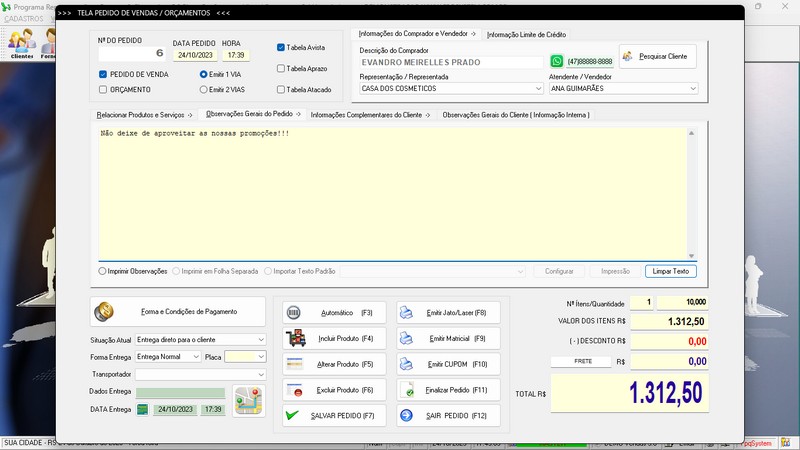Click the calendar icon beside DATA Entrega
The image size is (800, 450).
coord(143,409)
